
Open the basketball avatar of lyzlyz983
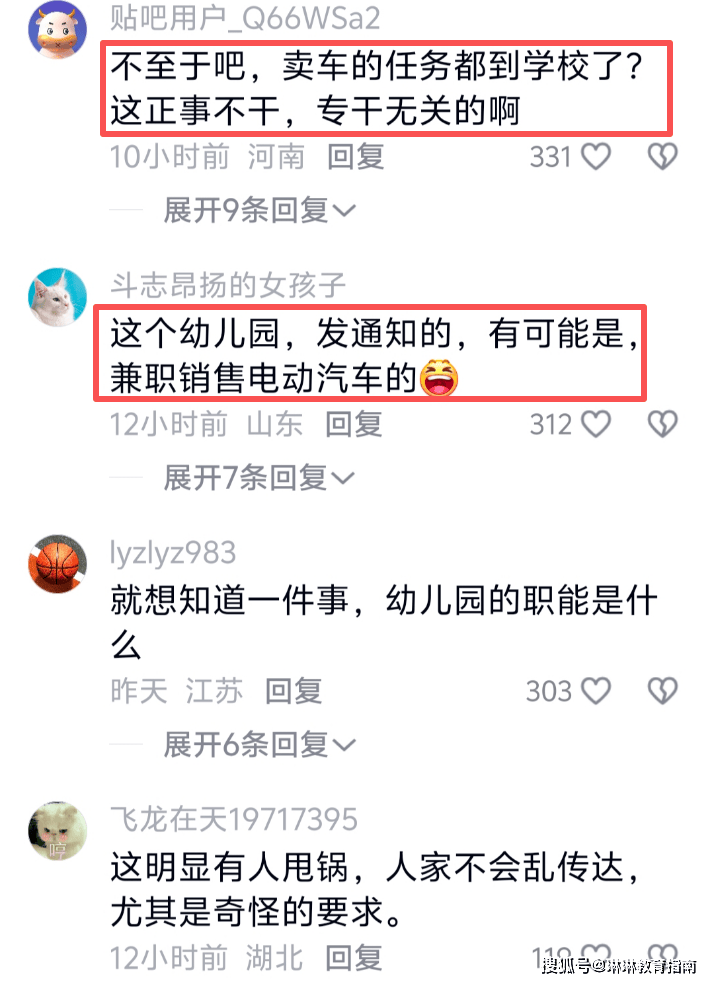(58, 564)
